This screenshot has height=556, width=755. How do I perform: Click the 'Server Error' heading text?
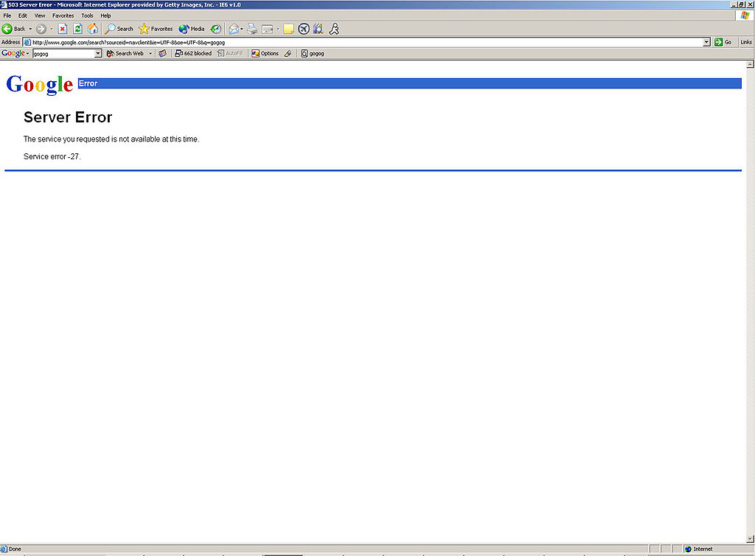pyautogui.click(x=68, y=117)
